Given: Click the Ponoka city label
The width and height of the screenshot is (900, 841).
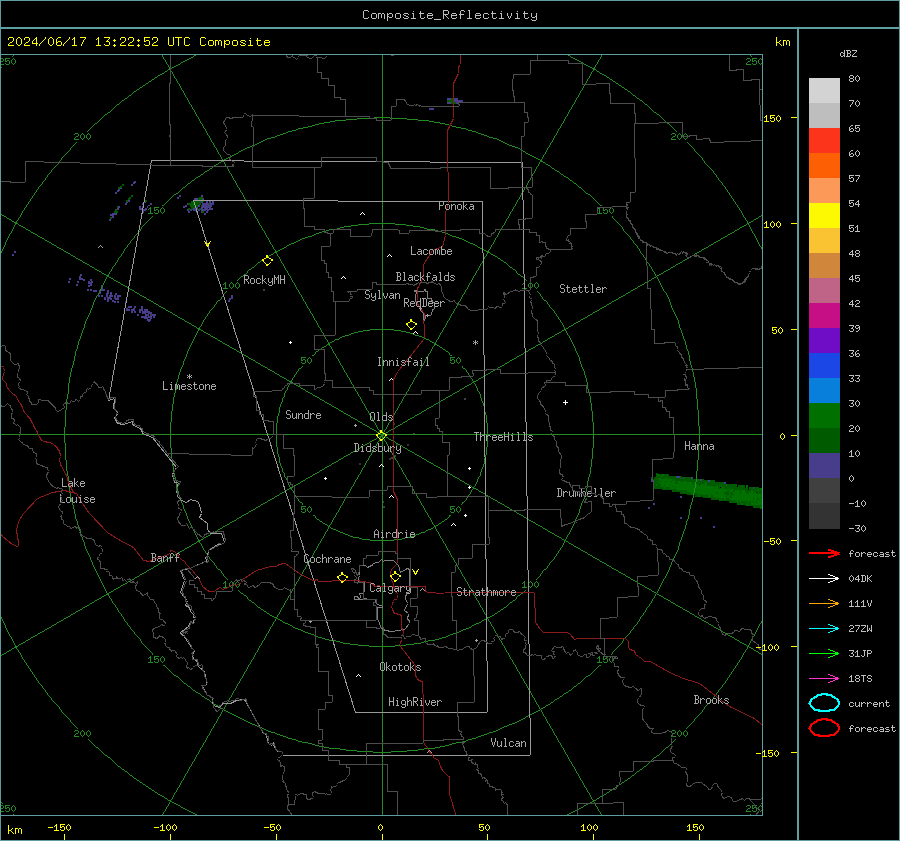Looking at the screenshot, I should coord(456,206).
